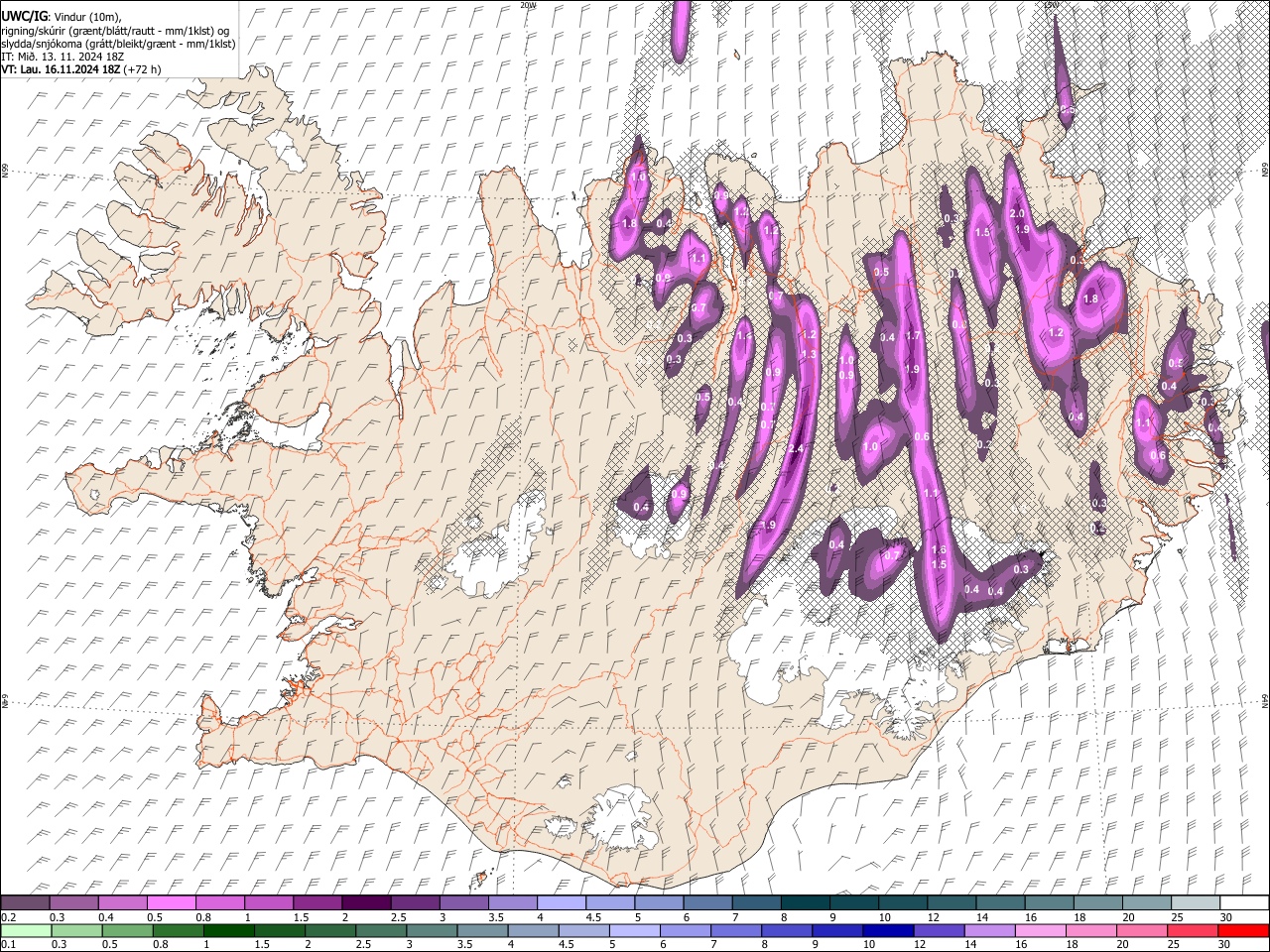Click the magenta 1 swatch in the upper legend row
The image size is (1270, 952).
[269, 902]
